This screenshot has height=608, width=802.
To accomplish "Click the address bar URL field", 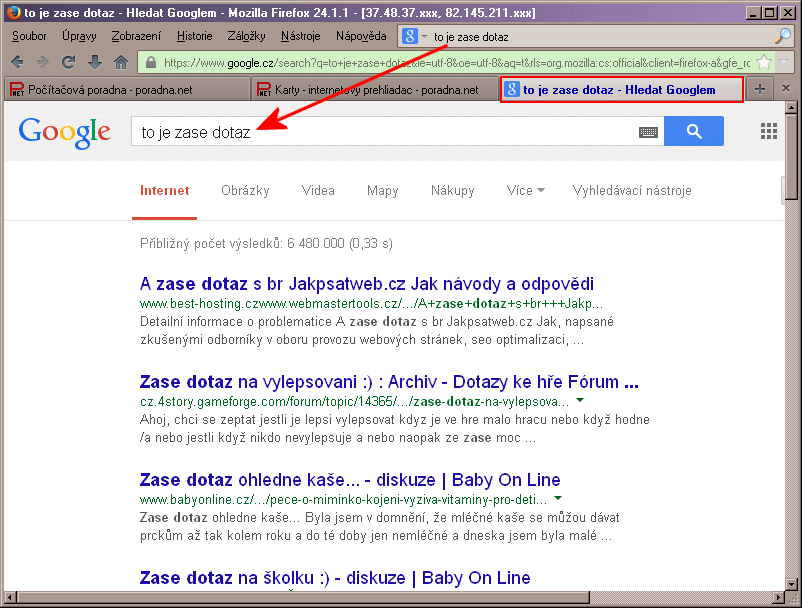I will (457, 63).
